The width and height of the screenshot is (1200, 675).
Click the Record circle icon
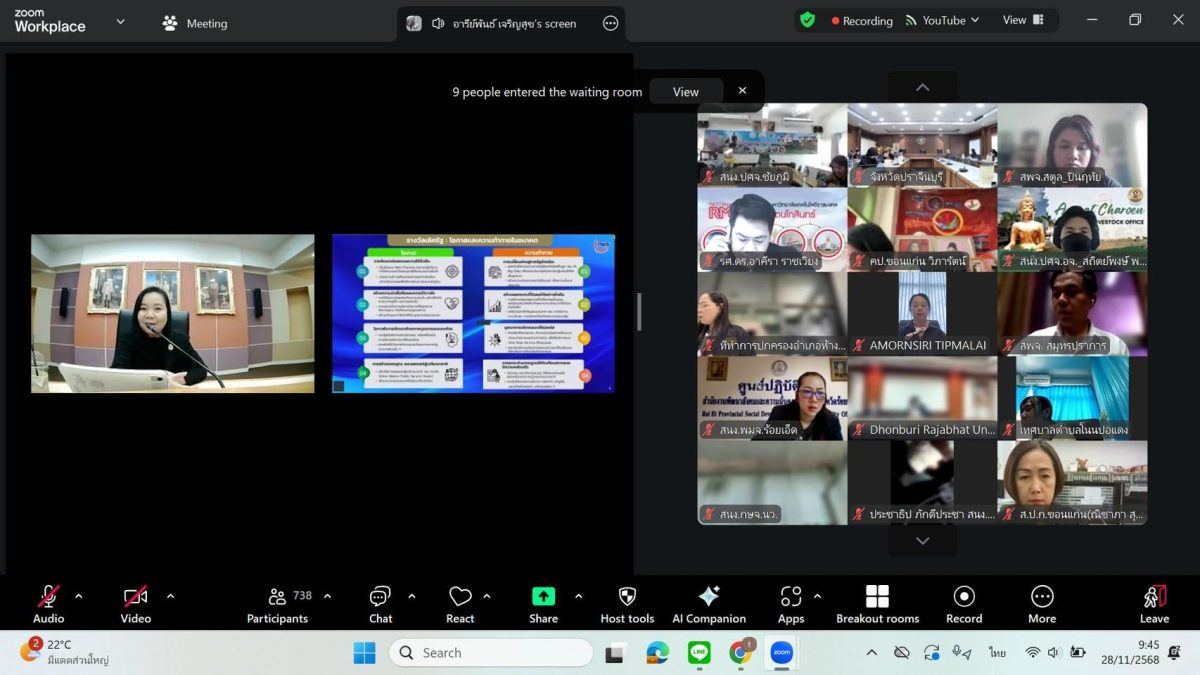point(964,597)
